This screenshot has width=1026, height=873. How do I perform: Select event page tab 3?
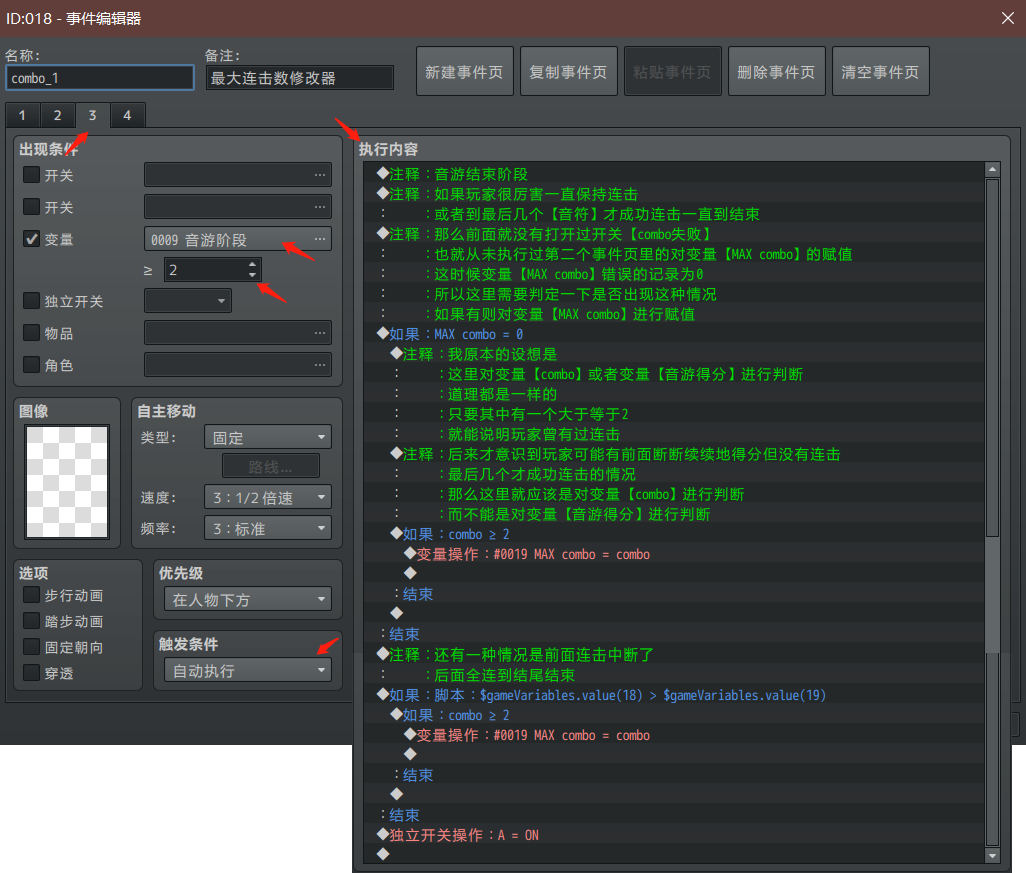[92, 115]
